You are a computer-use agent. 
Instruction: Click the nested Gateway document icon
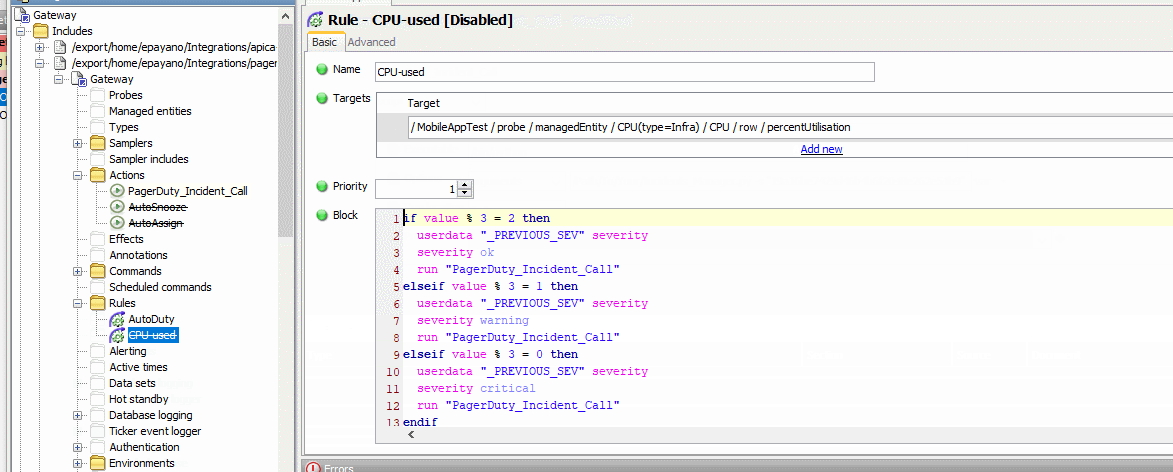point(79,79)
